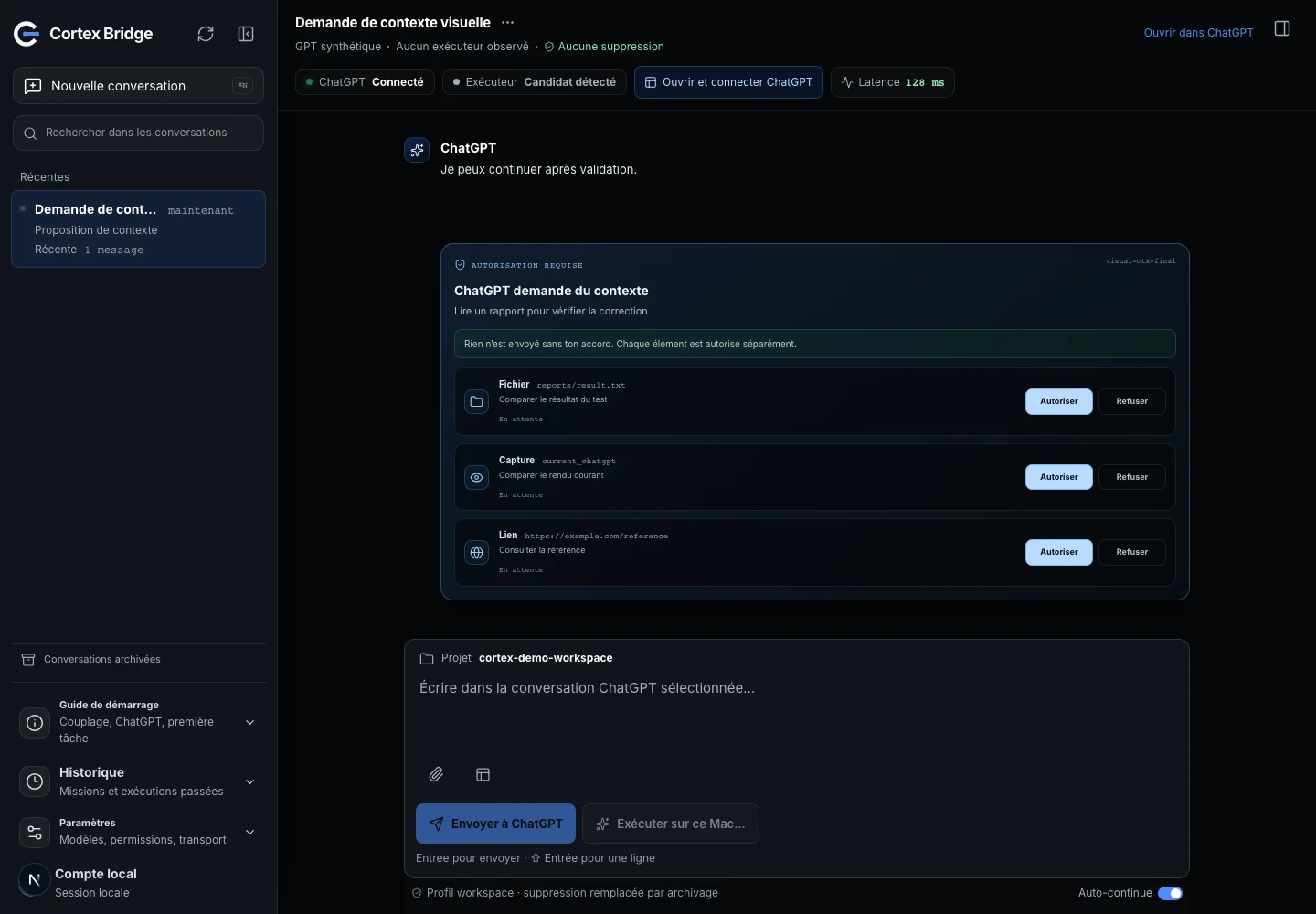Start a Nouvelle conversation
1316x914 pixels.
point(138,86)
